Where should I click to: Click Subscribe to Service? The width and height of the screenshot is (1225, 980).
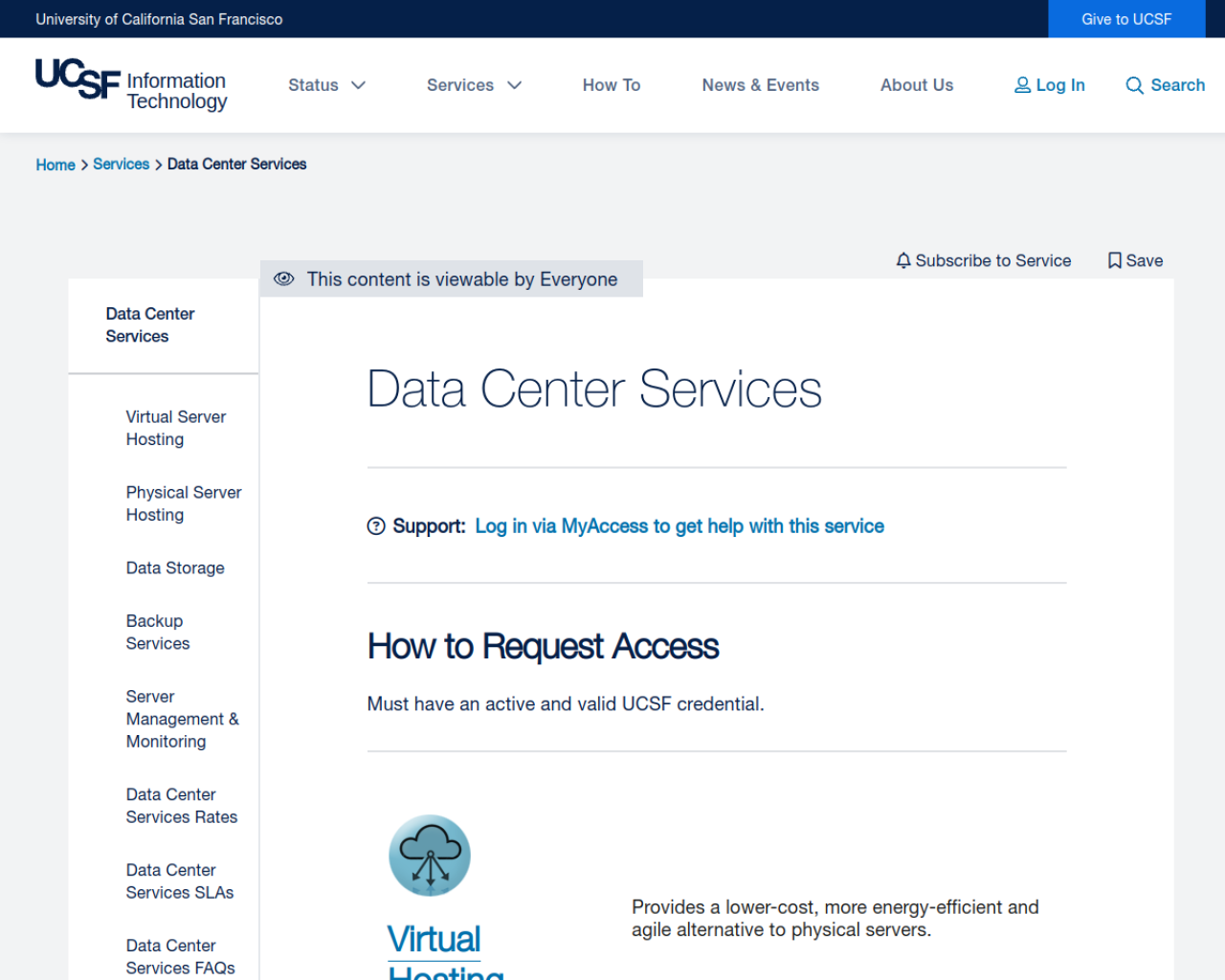(993, 260)
